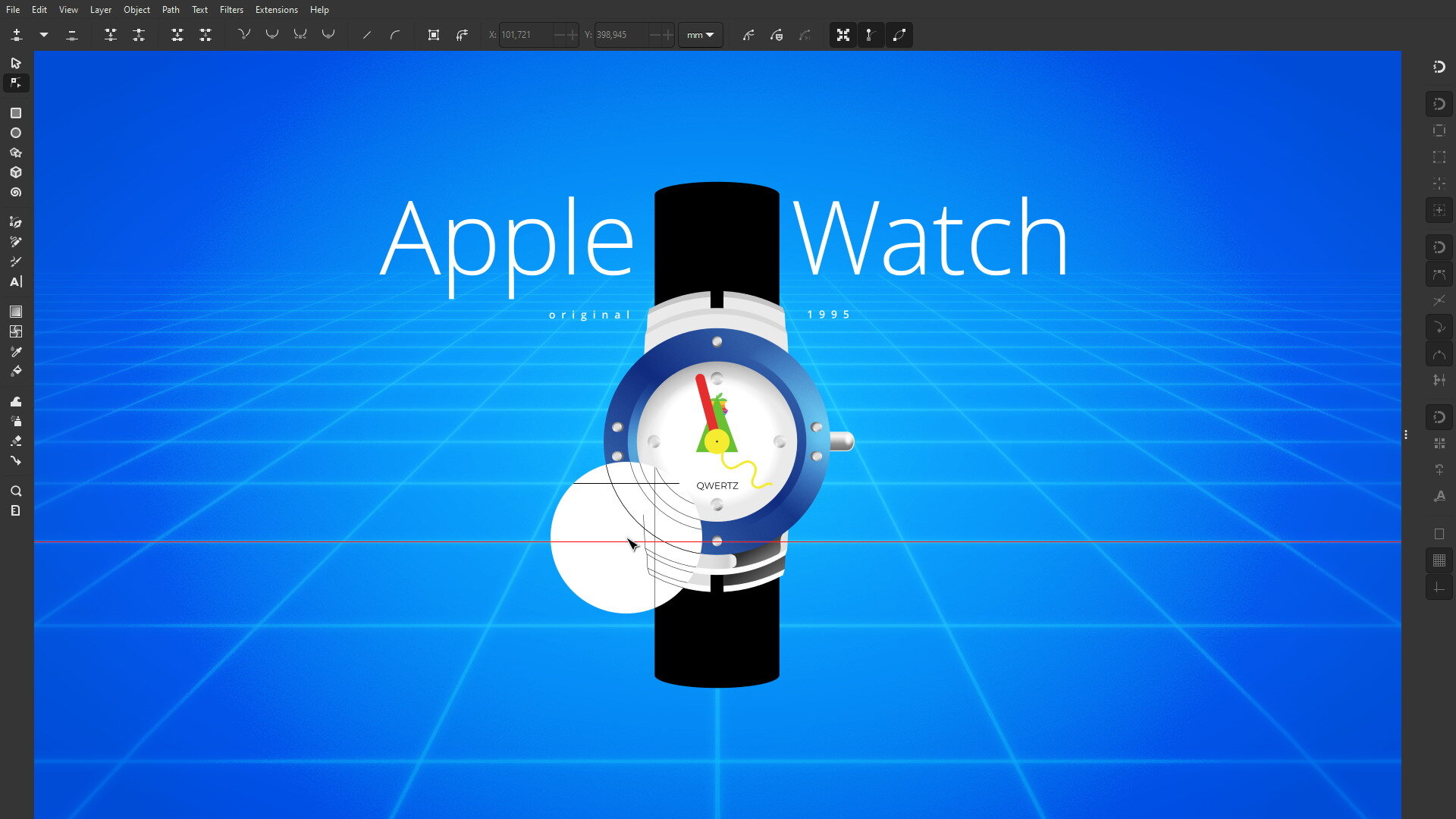Open the Extensions menu

pos(276,10)
